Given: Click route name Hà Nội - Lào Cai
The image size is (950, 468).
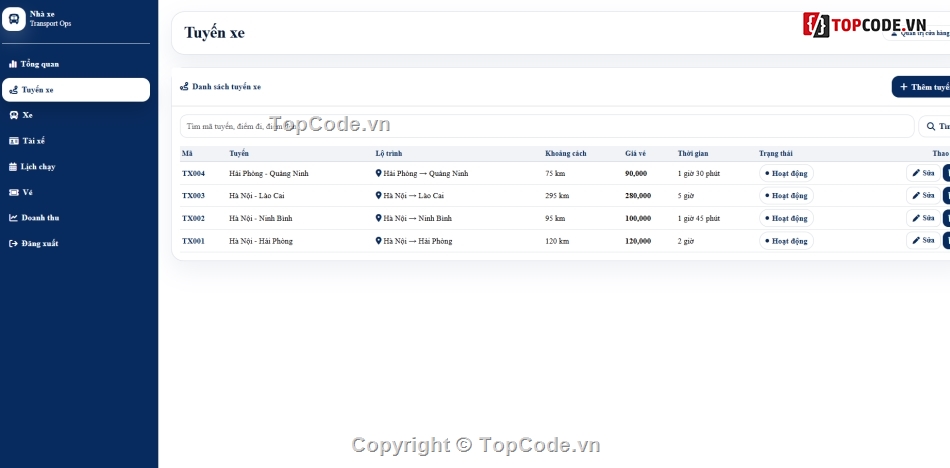Looking at the screenshot, I should click(x=257, y=196).
